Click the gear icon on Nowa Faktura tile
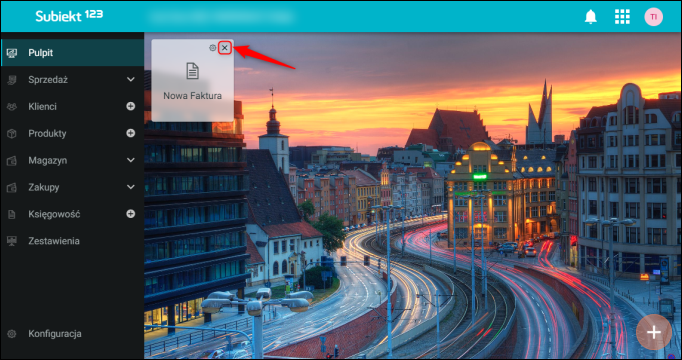The image size is (682, 360). 212,48
